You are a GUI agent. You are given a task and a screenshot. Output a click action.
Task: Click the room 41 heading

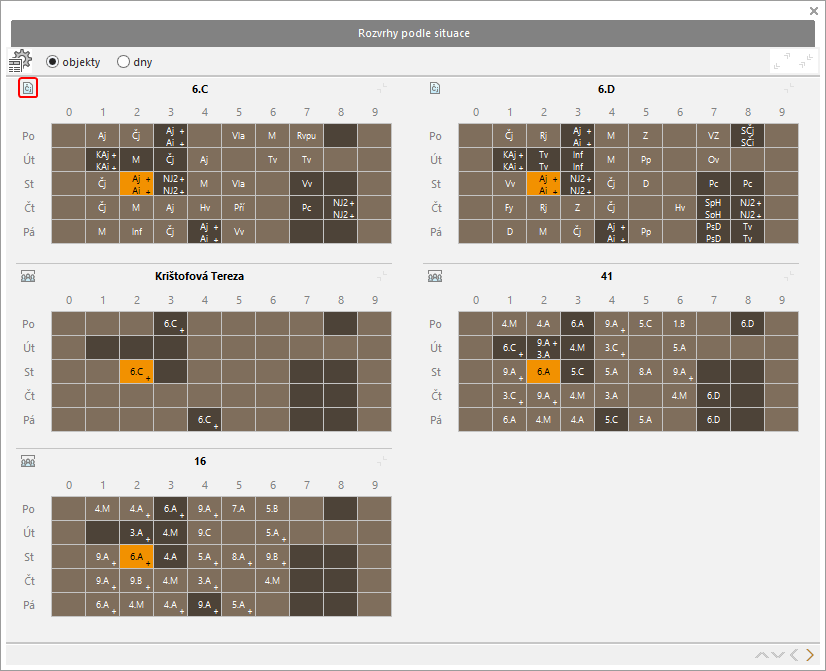[606, 276]
